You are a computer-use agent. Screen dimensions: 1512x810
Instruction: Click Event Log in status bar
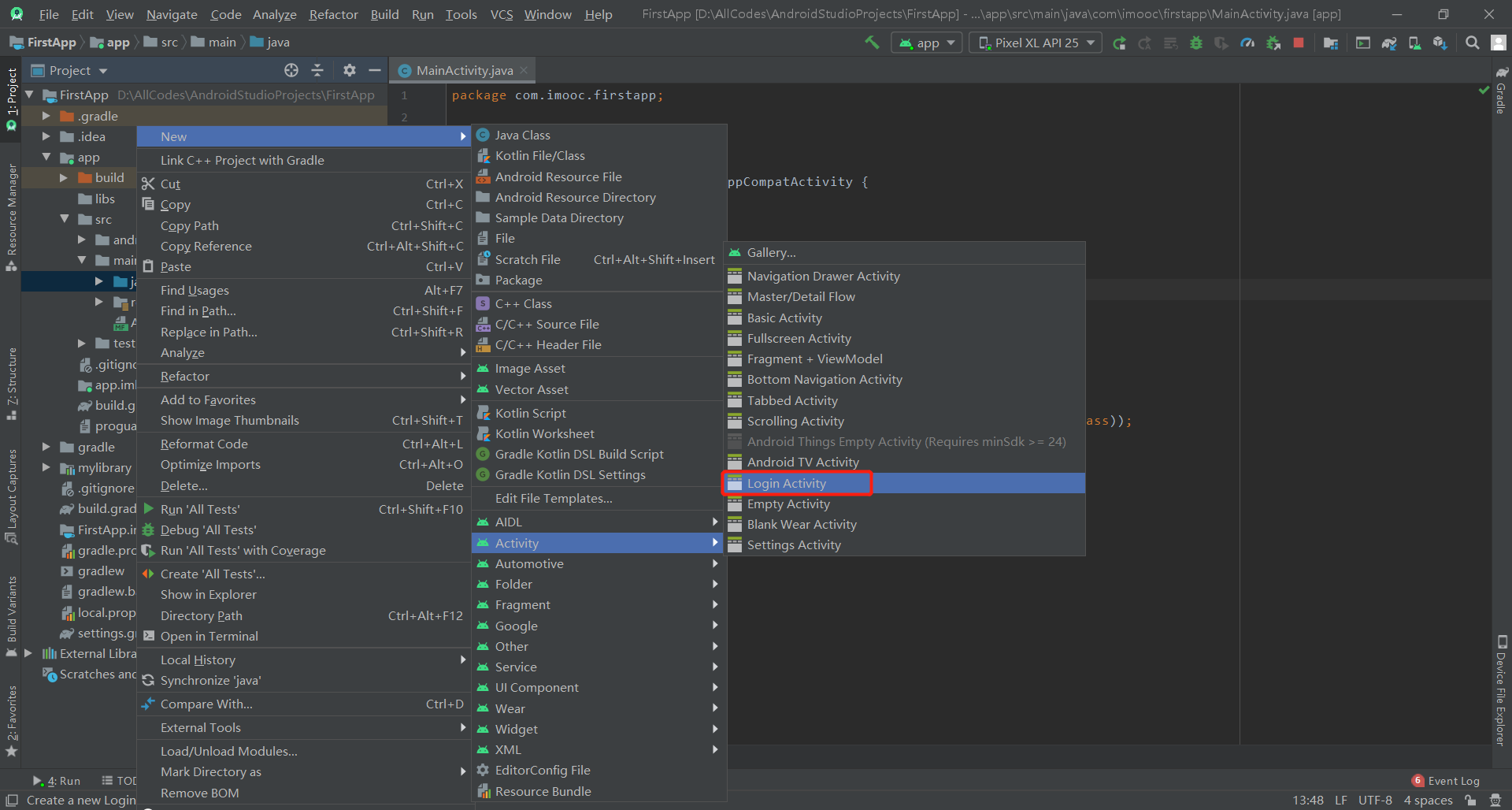click(1446, 781)
